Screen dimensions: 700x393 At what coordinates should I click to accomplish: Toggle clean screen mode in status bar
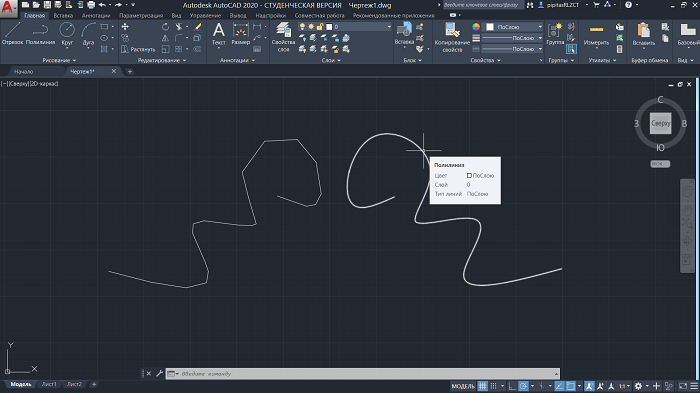pyautogui.click(x=683, y=386)
